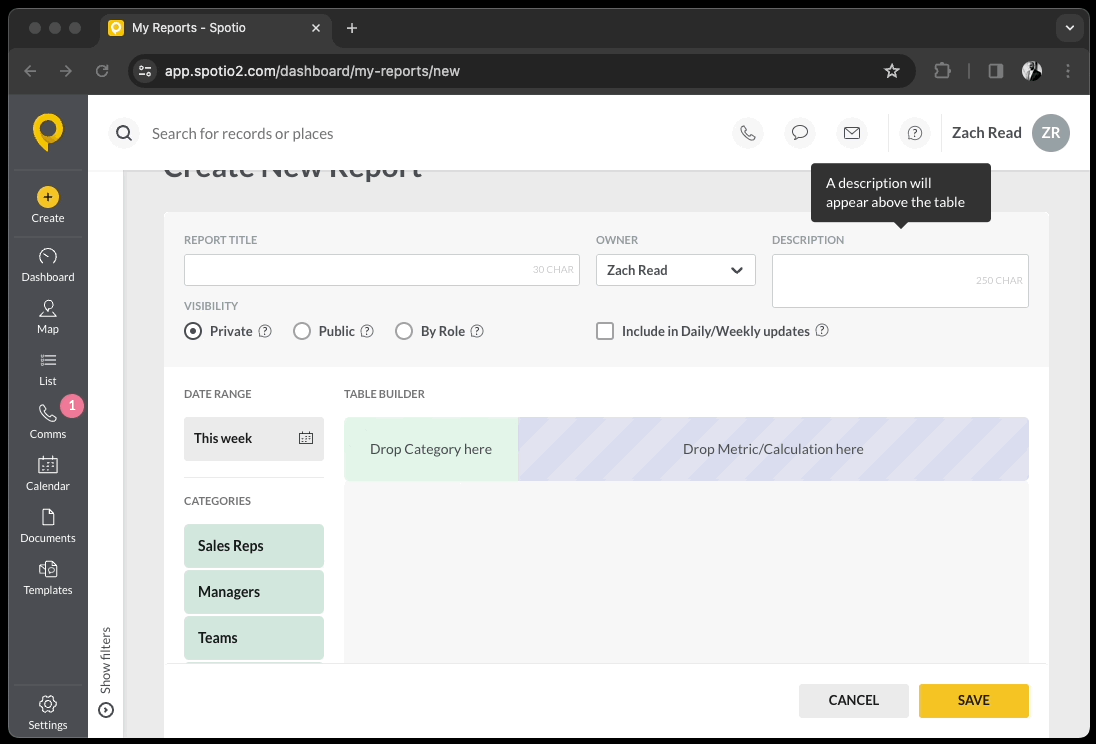The image size is (1096, 744).
Task: Click the Comms notification badge 1
Action: tap(71, 406)
